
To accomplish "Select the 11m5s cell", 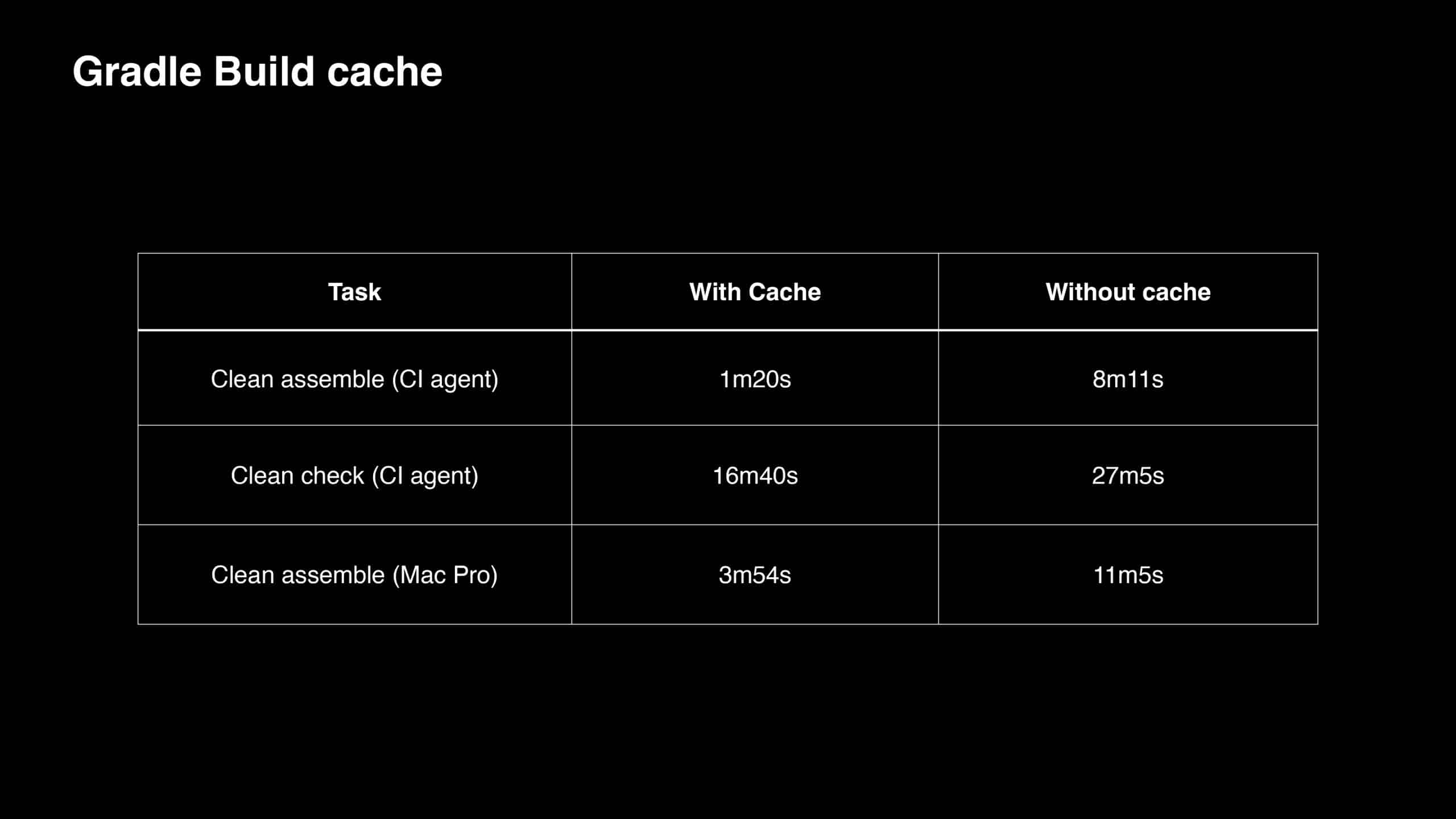I will click(1128, 575).
